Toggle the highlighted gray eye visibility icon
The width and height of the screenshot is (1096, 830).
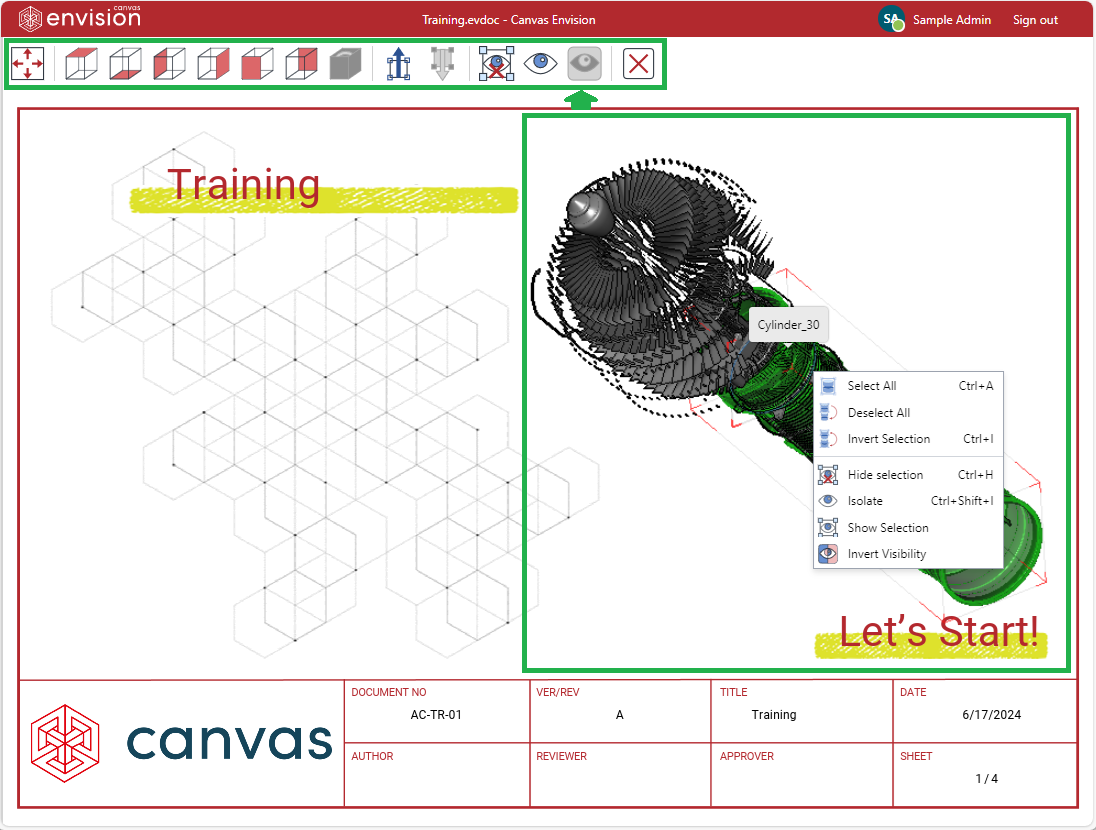(584, 63)
